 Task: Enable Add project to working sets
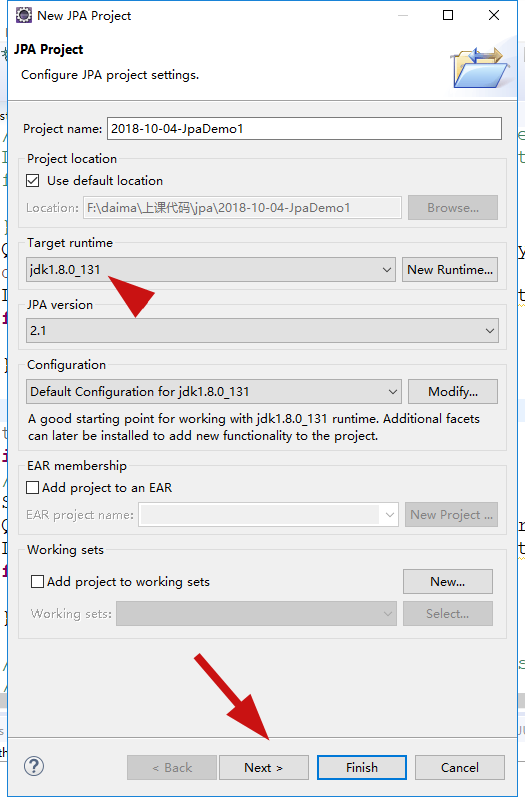(37, 581)
